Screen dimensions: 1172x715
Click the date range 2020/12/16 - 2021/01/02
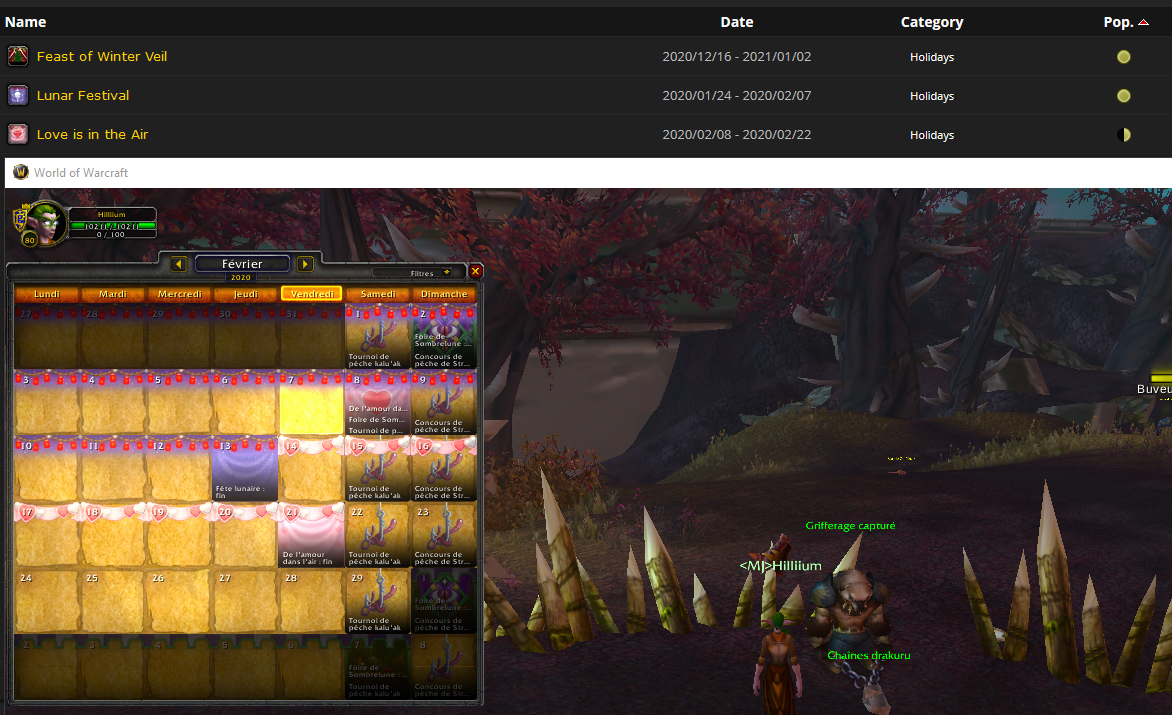click(x=736, y=57)
